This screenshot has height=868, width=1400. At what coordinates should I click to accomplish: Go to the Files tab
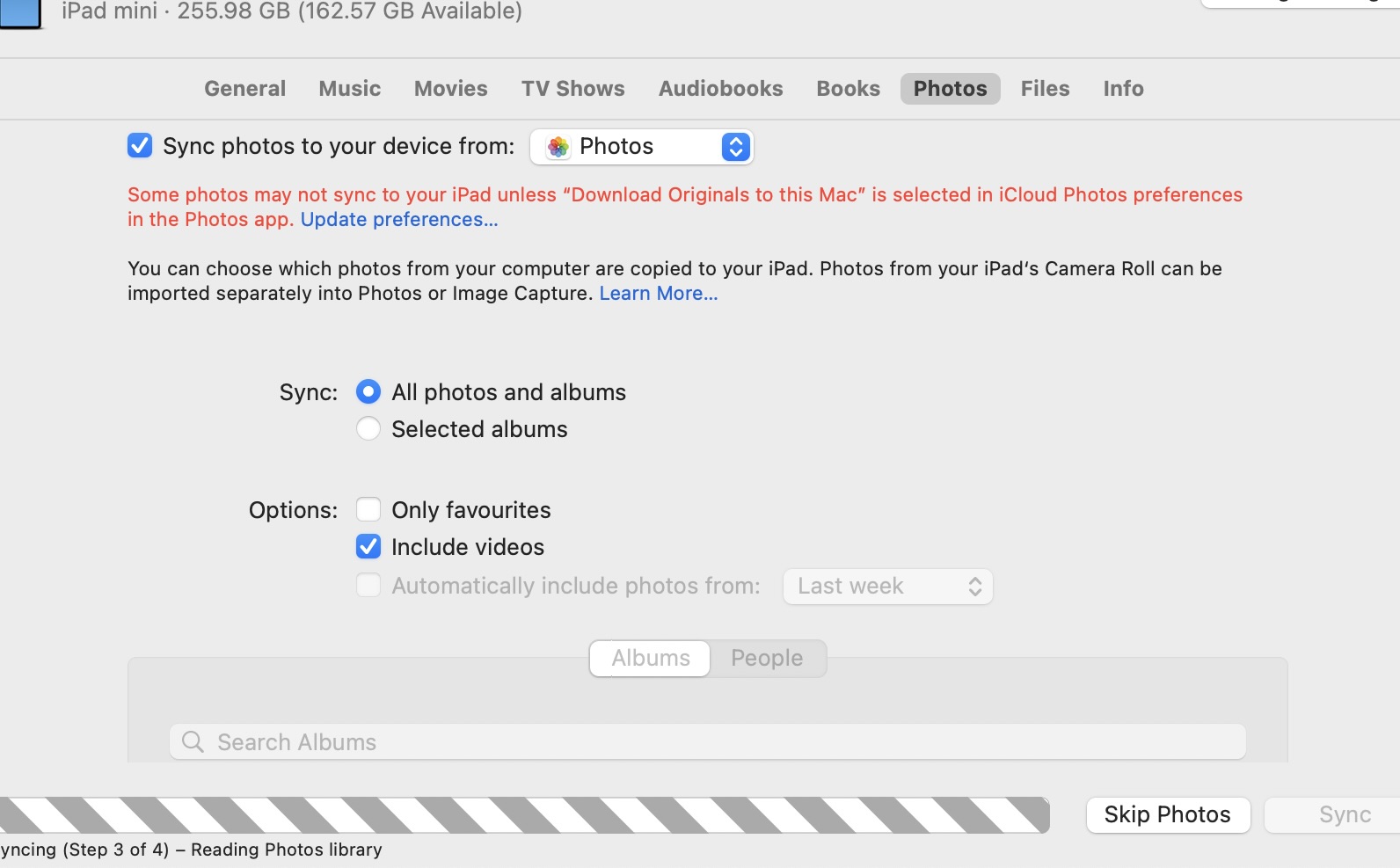[1045, 89]
